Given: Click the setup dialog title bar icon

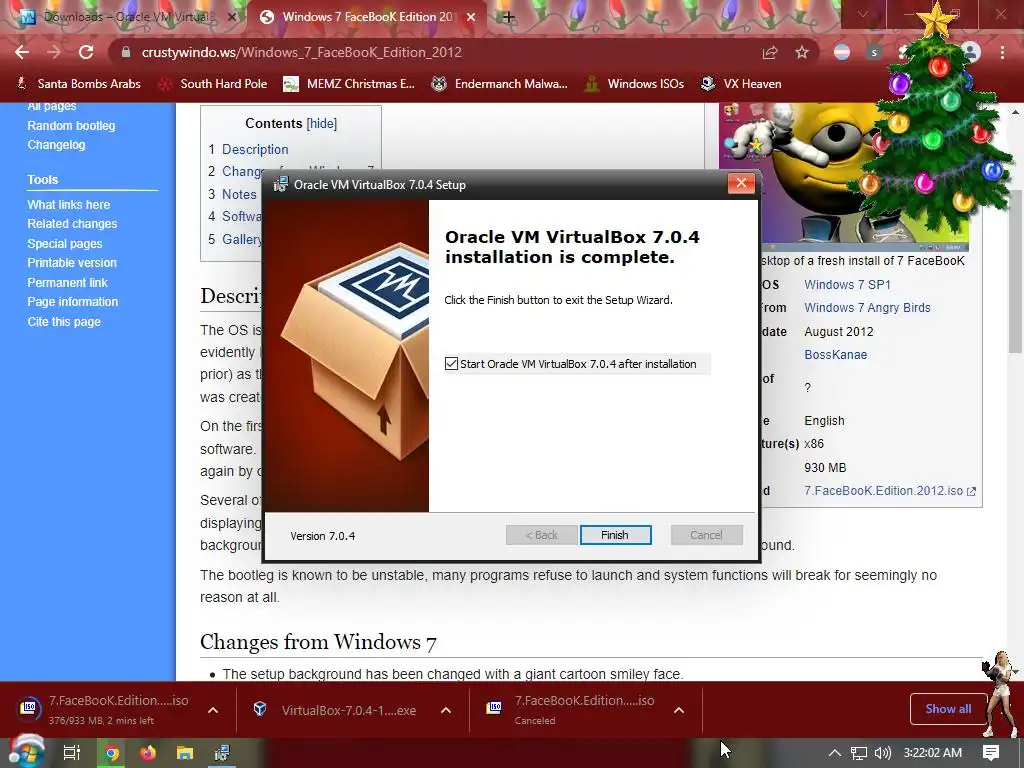Looking at the screenshot, I should 281,185.
